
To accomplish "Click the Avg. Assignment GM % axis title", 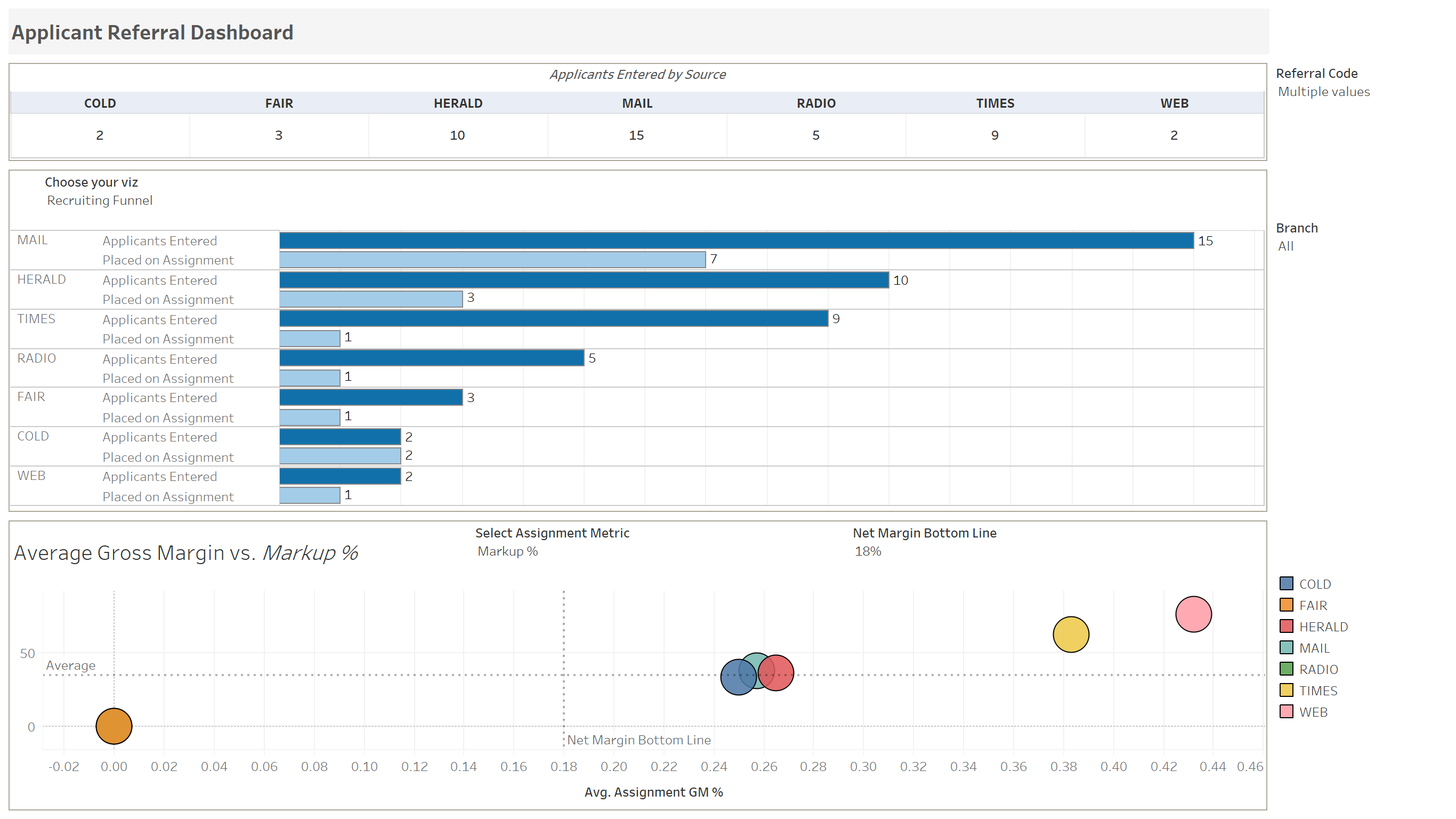I will tap(653, 792).
